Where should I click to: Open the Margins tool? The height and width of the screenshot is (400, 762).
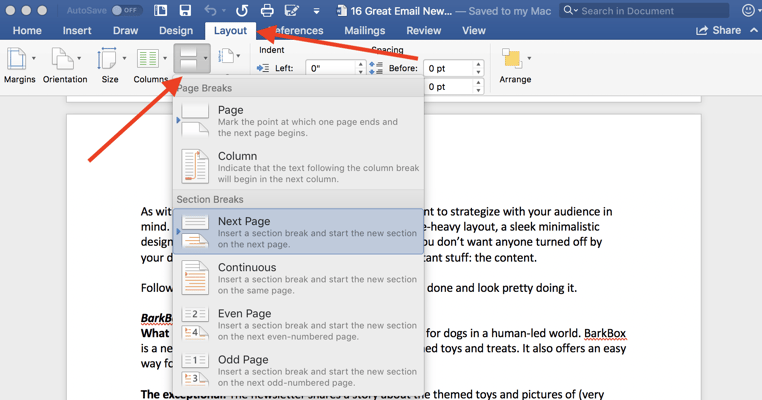[x=19, y=66]
